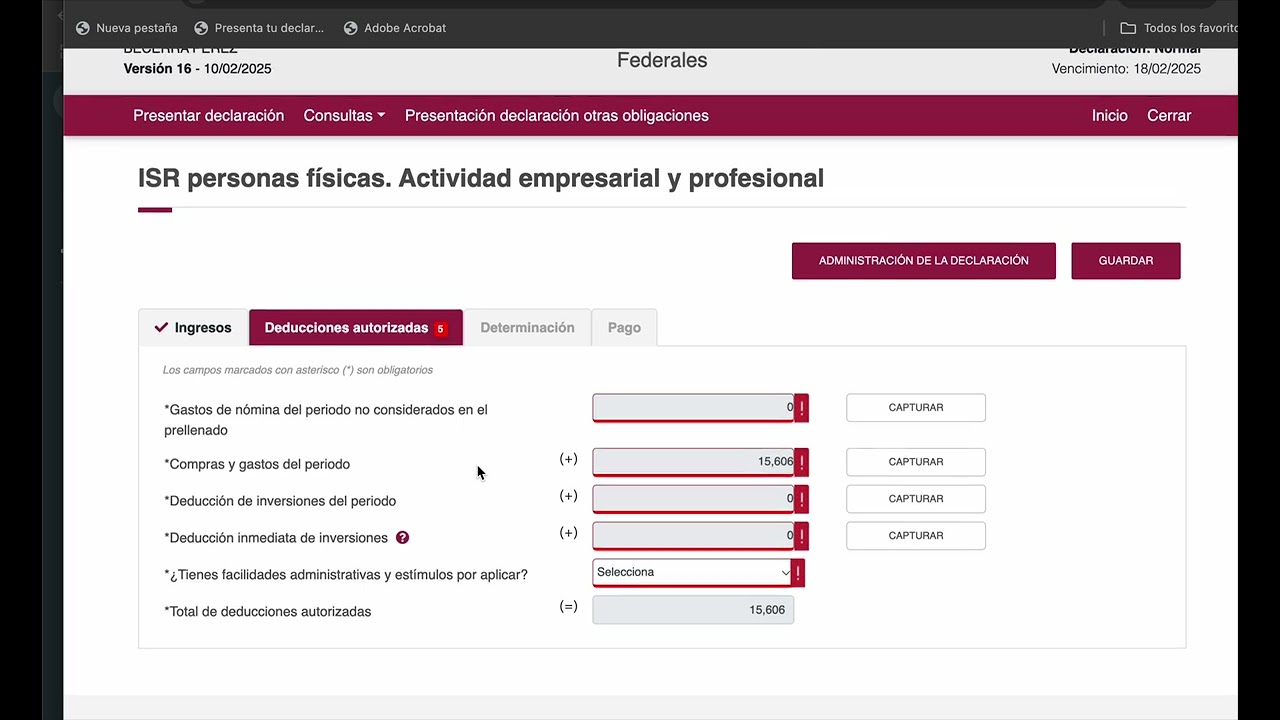Click error icon beside Deducción de inversiones del periodo
The width and height of the screenshot is (1280, 720).
click(801, 499)
